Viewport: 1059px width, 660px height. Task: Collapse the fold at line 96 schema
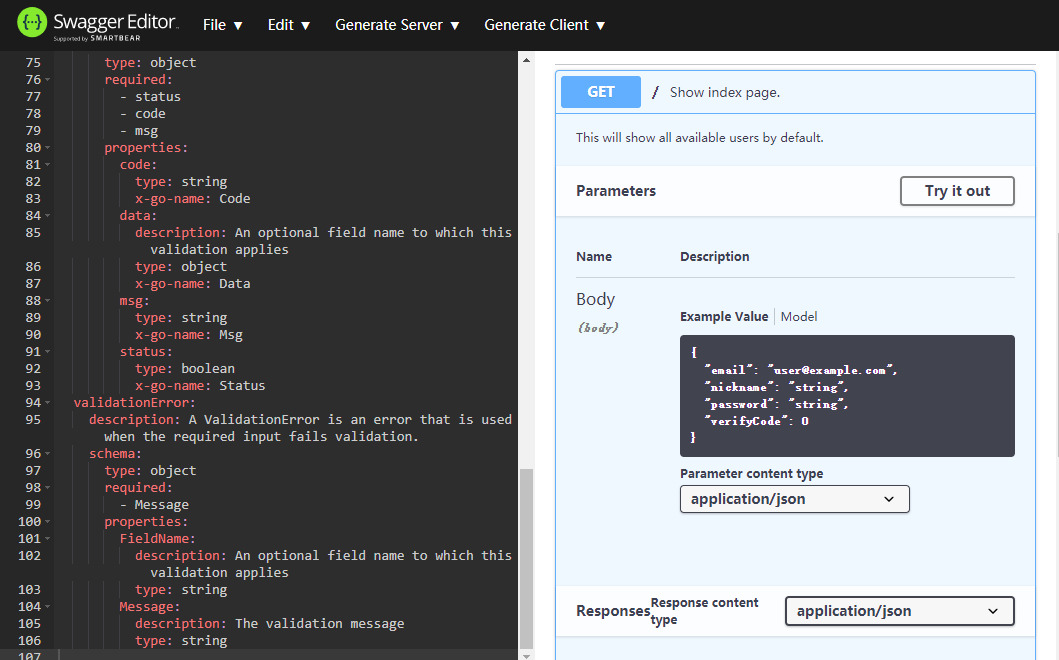(48, 454)
